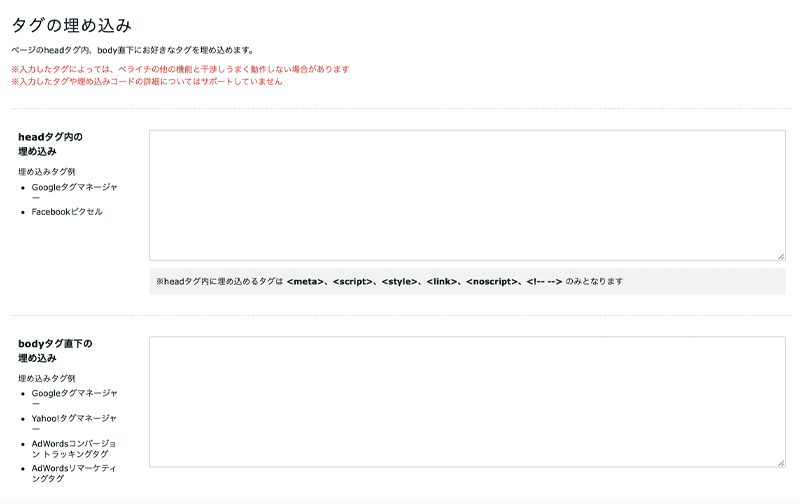
Task: Click AdWordsリマーケティングタグ list item
Action: click(x=74, y=473)
